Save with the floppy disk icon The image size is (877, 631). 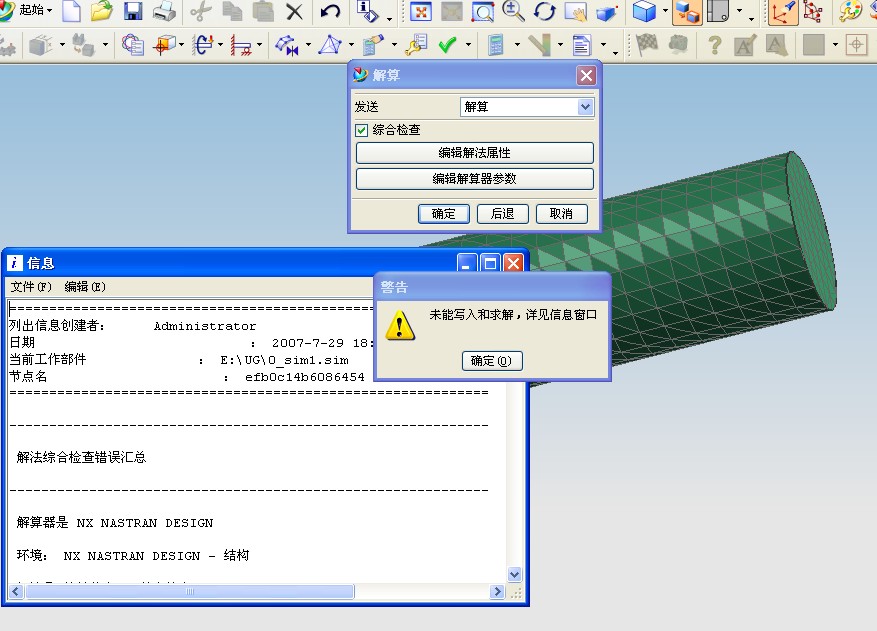pos(133,11)
